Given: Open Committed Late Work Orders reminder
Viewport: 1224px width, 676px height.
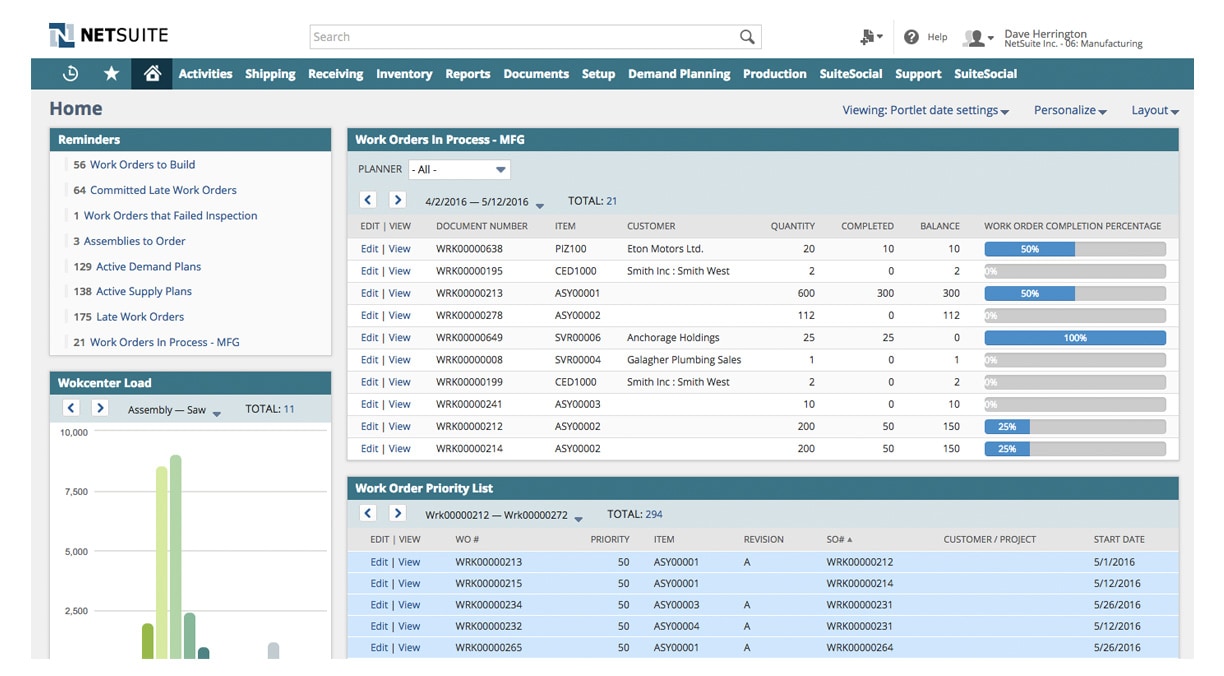Looking at the screenshot, I should [x=163, y=190].
